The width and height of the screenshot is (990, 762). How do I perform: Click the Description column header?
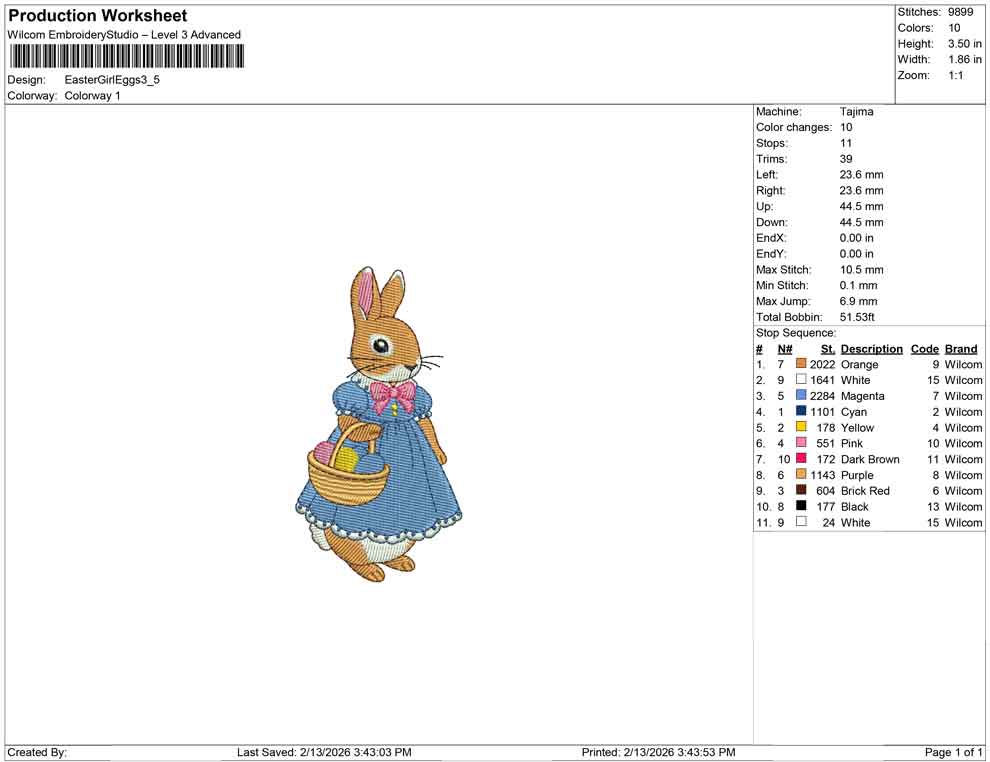click(871, 349)
